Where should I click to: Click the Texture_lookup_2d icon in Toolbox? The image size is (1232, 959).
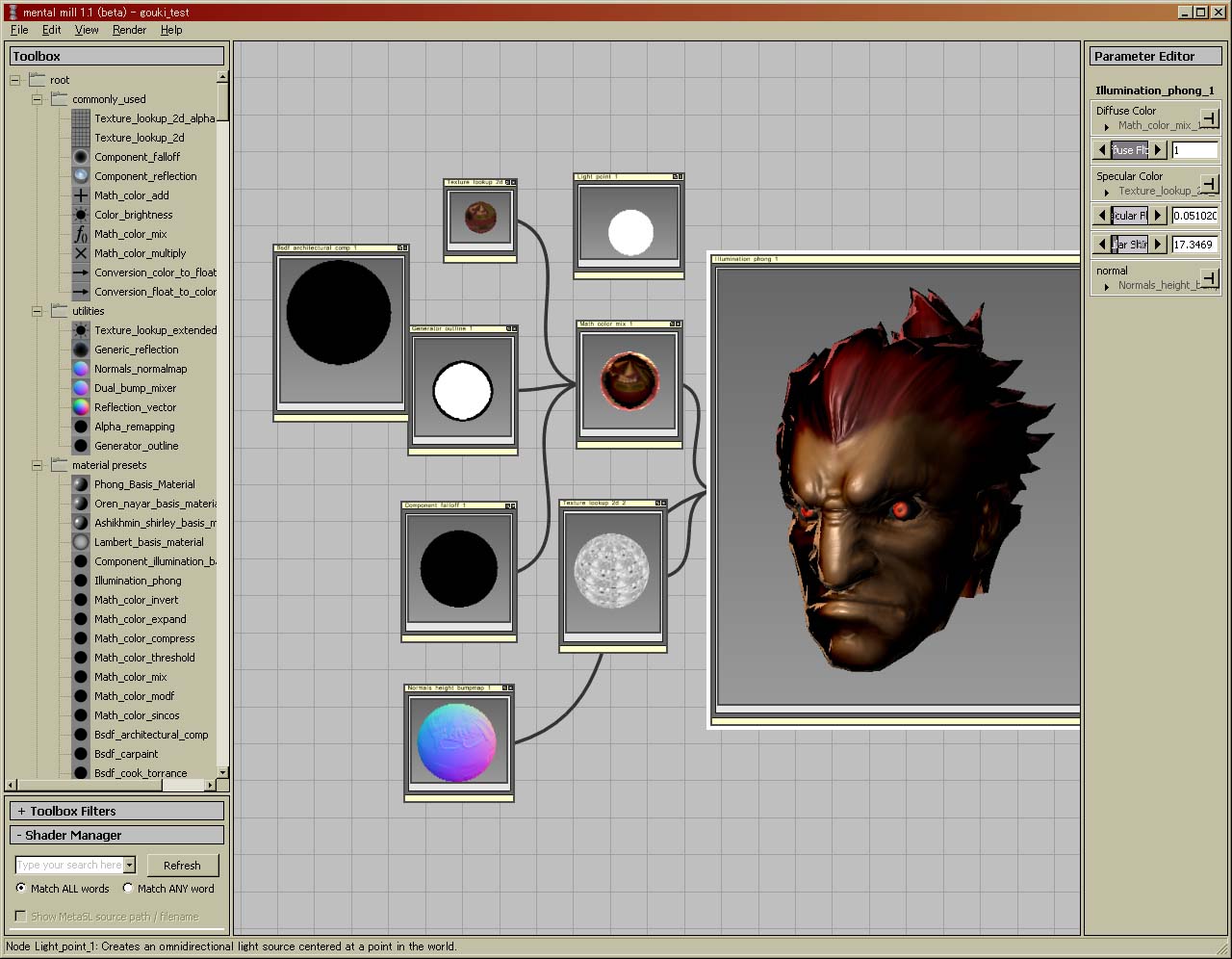coord(81,138)
